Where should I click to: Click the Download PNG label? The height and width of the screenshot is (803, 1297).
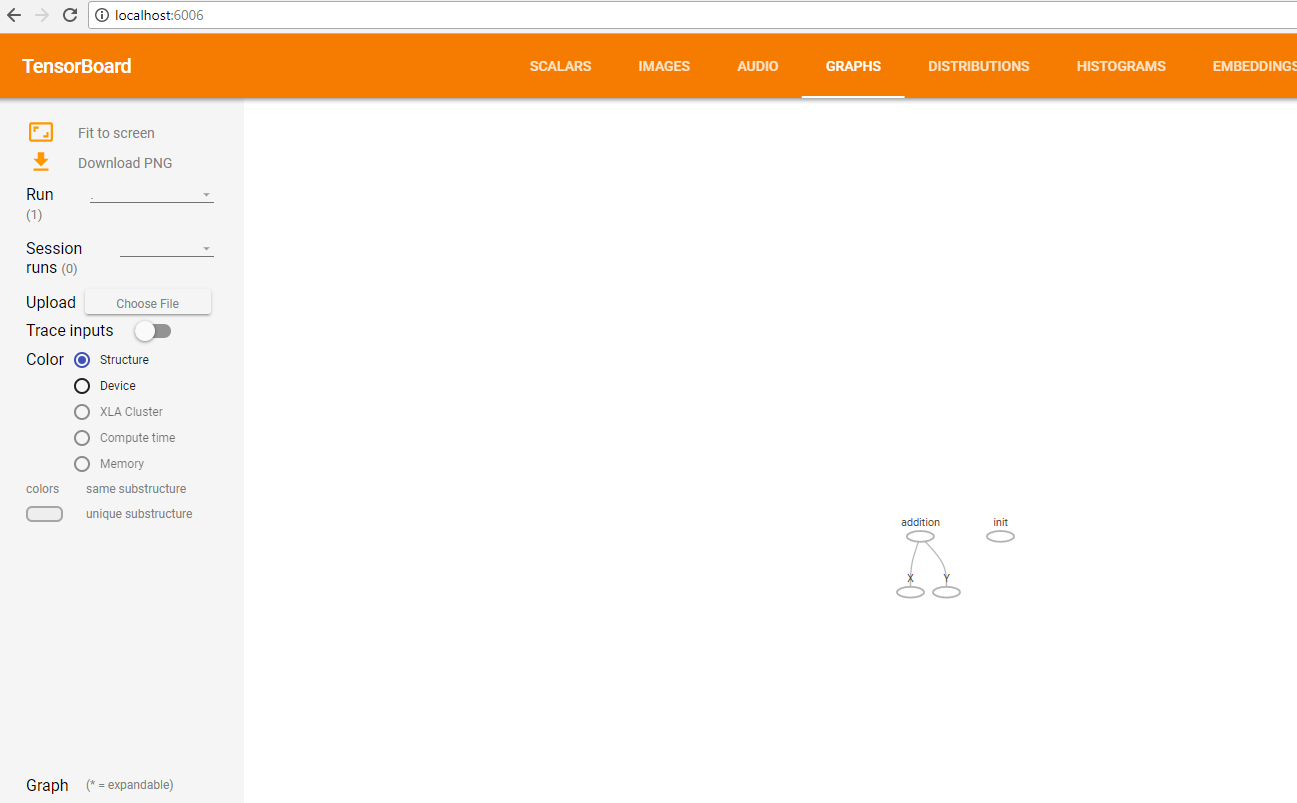coord(125,163)
